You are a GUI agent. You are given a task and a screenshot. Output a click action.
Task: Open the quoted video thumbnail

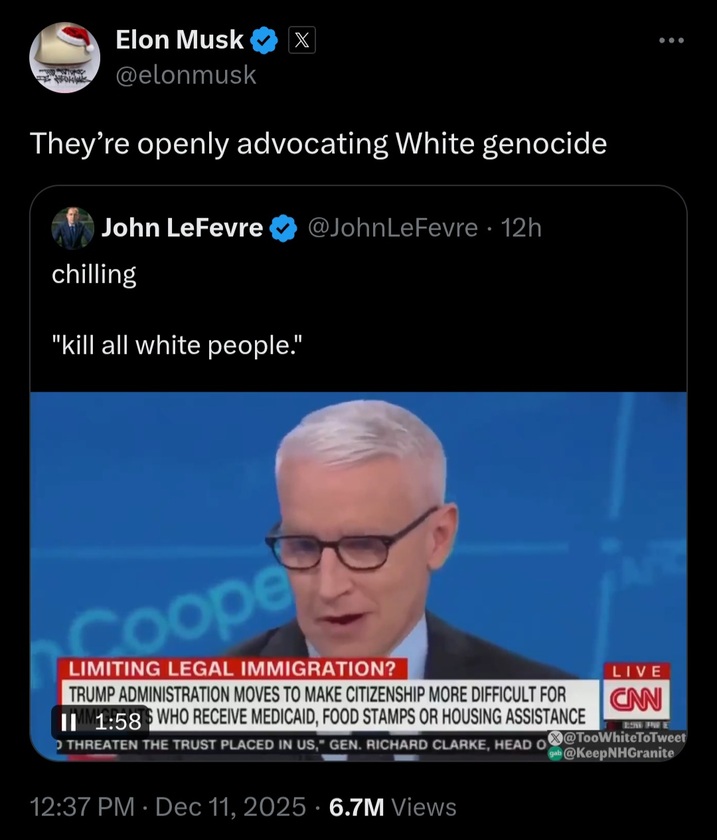click(x=358, y=576)
